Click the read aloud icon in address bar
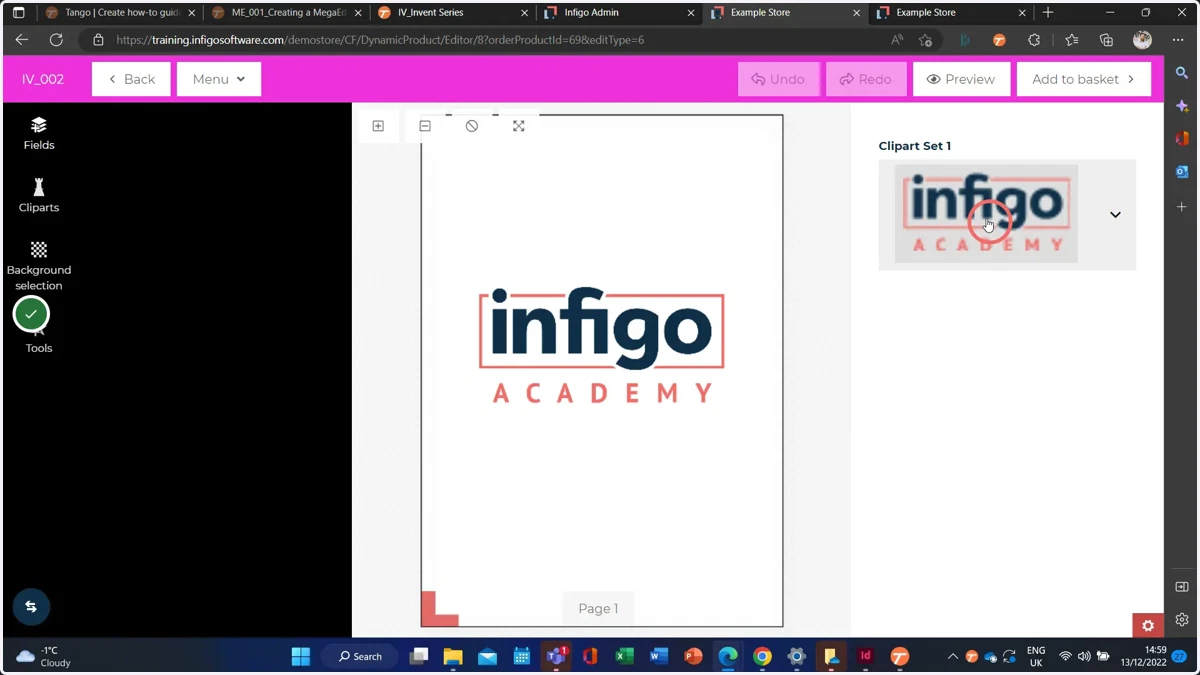Image resolution: width=1200 pixels, height=675 pixels. (x=897, y=40)
